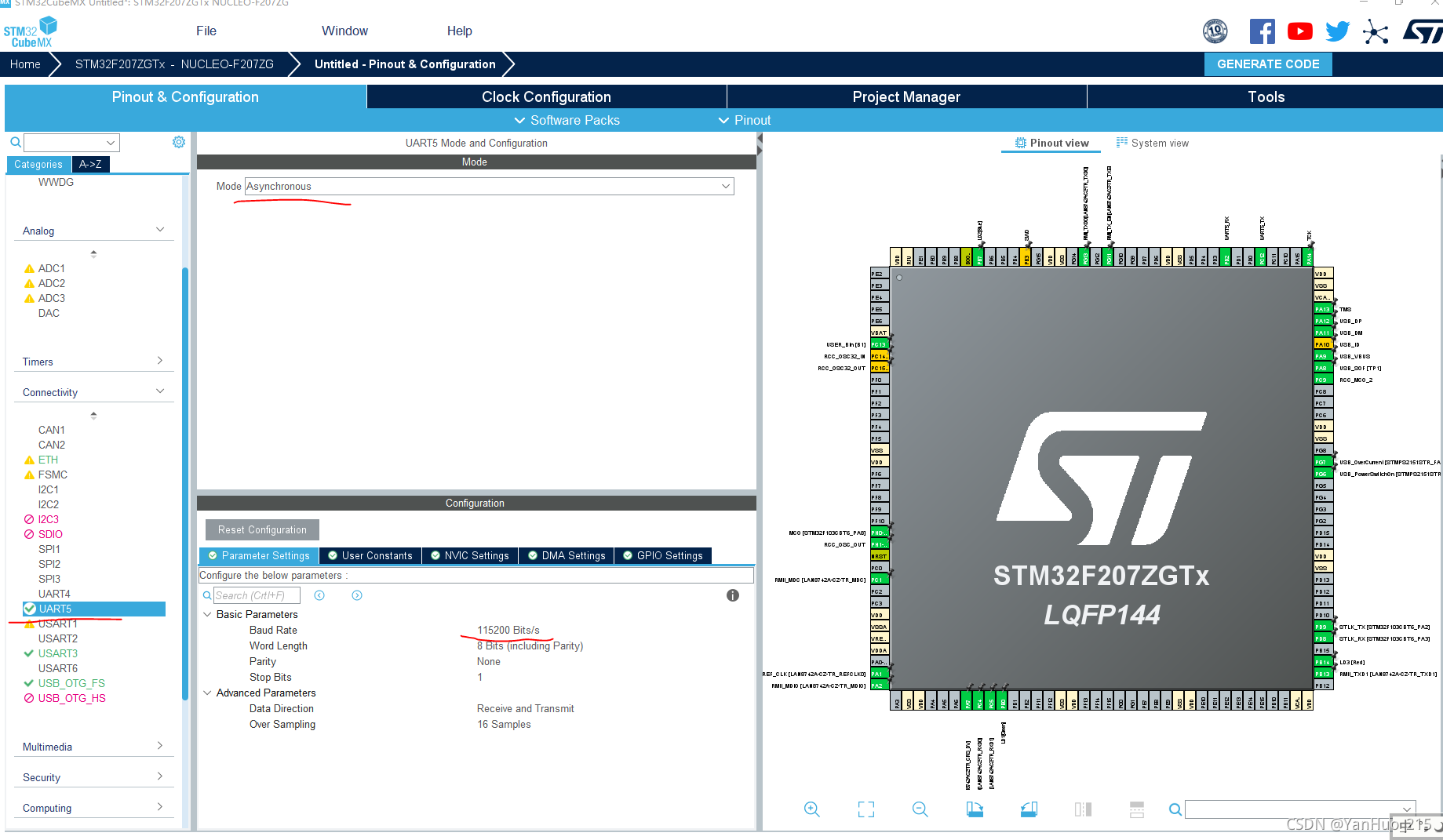This screenshot has height=840, width=1443.
Task: Open the categories settings gear icon
Action: 179,142
